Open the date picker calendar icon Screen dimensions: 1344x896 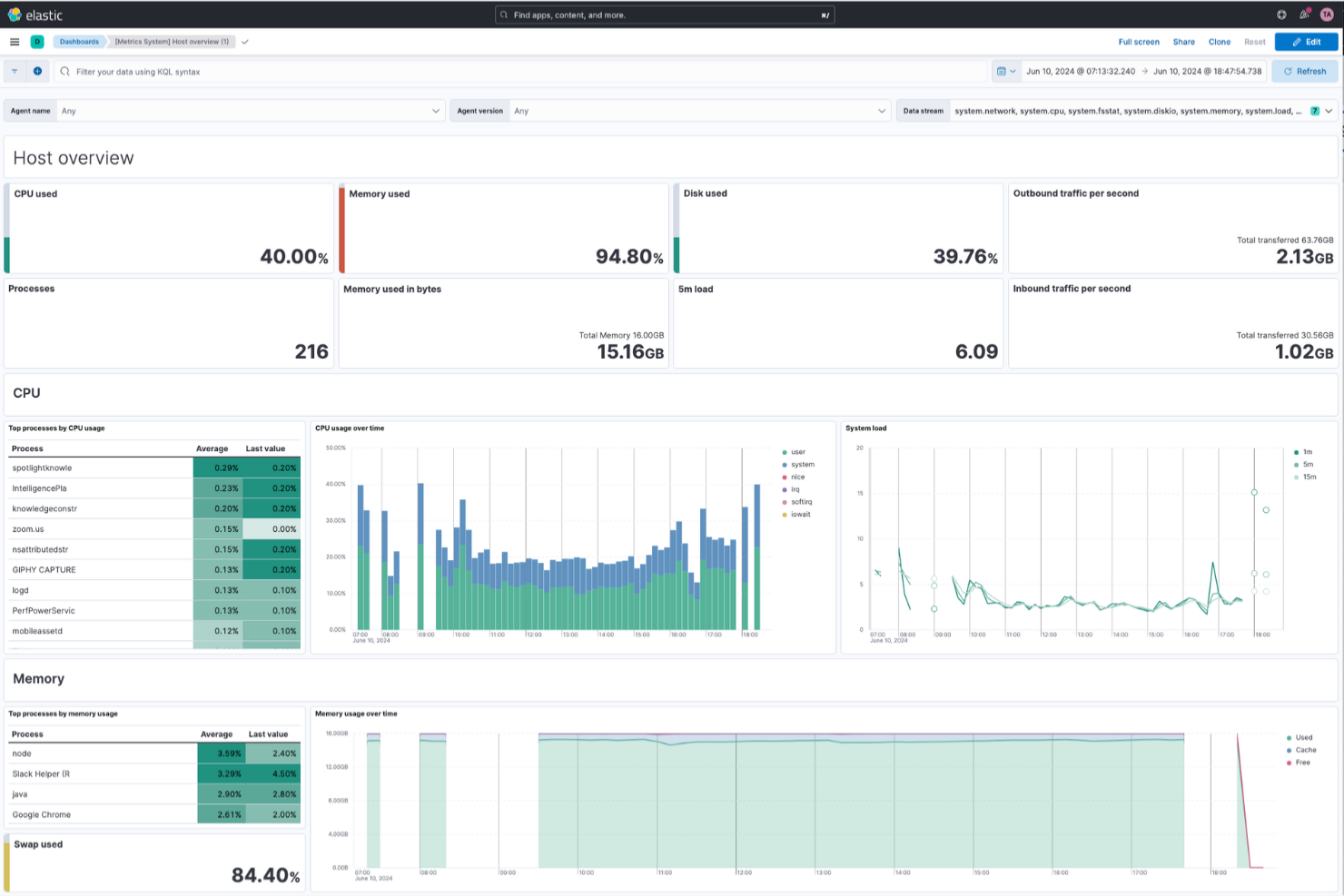pos(1003,71)
